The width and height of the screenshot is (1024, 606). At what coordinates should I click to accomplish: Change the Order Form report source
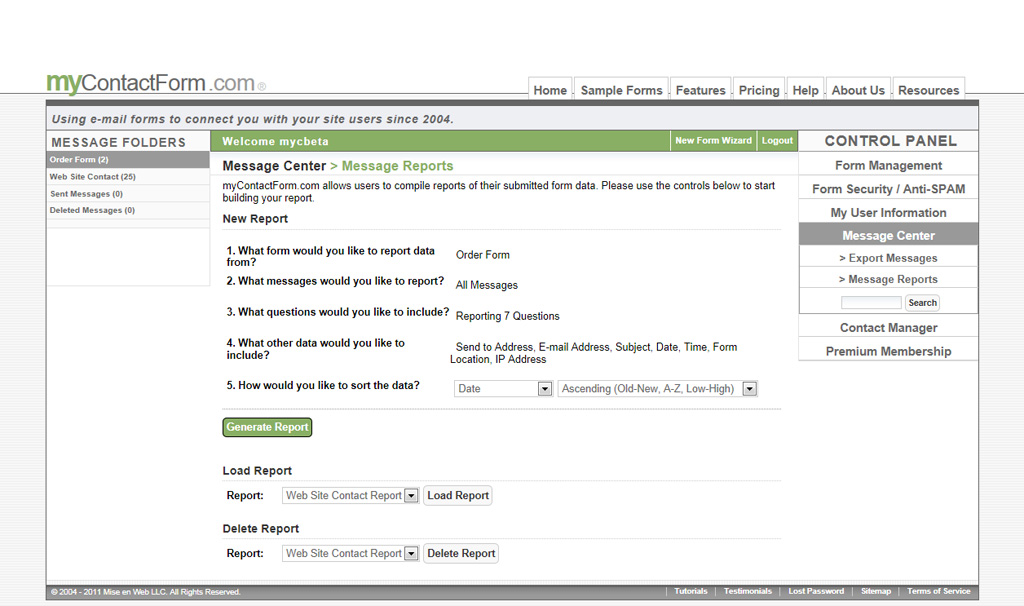tap(483, 255)
